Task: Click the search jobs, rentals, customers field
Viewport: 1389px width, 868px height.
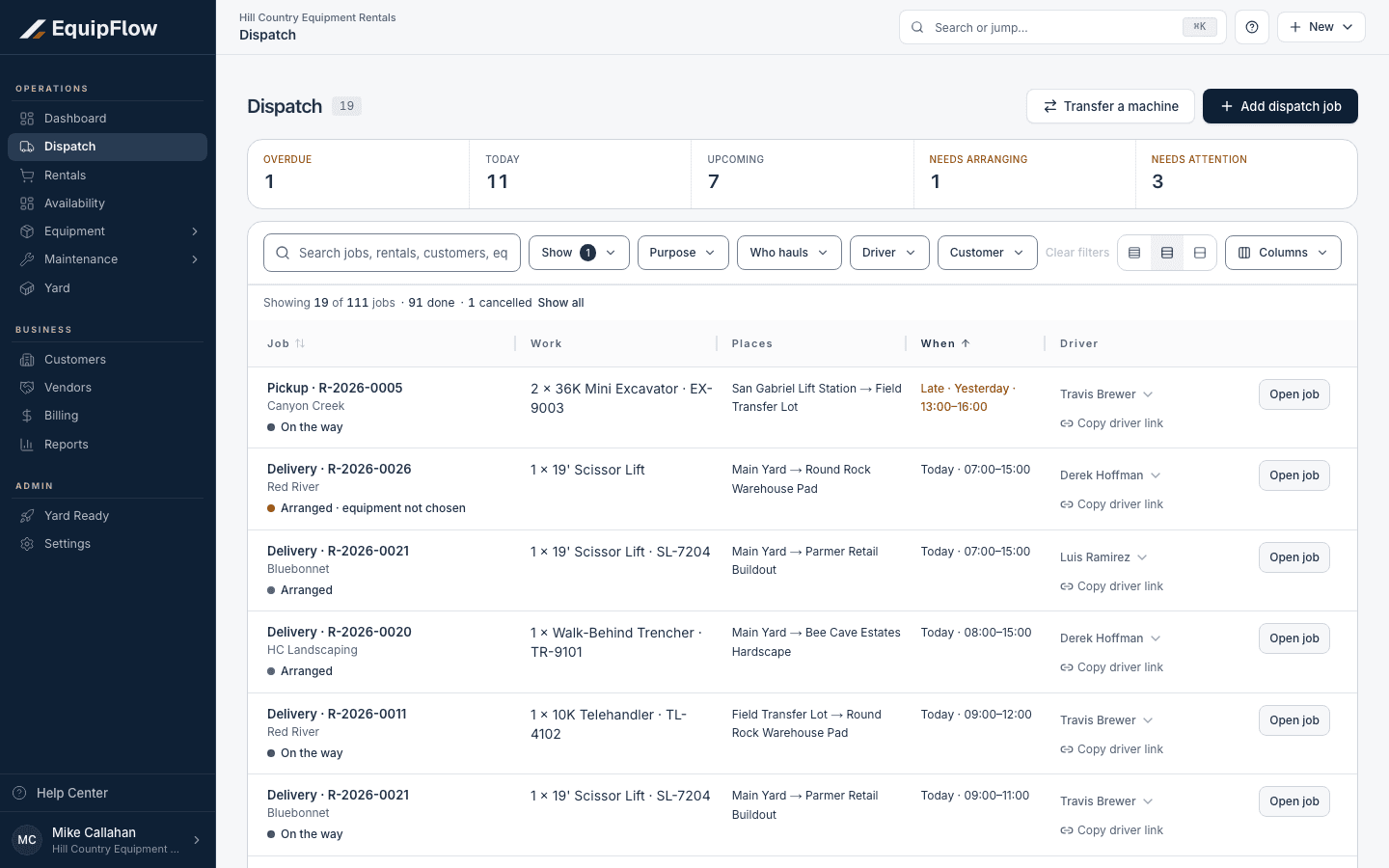Action: 392,253
